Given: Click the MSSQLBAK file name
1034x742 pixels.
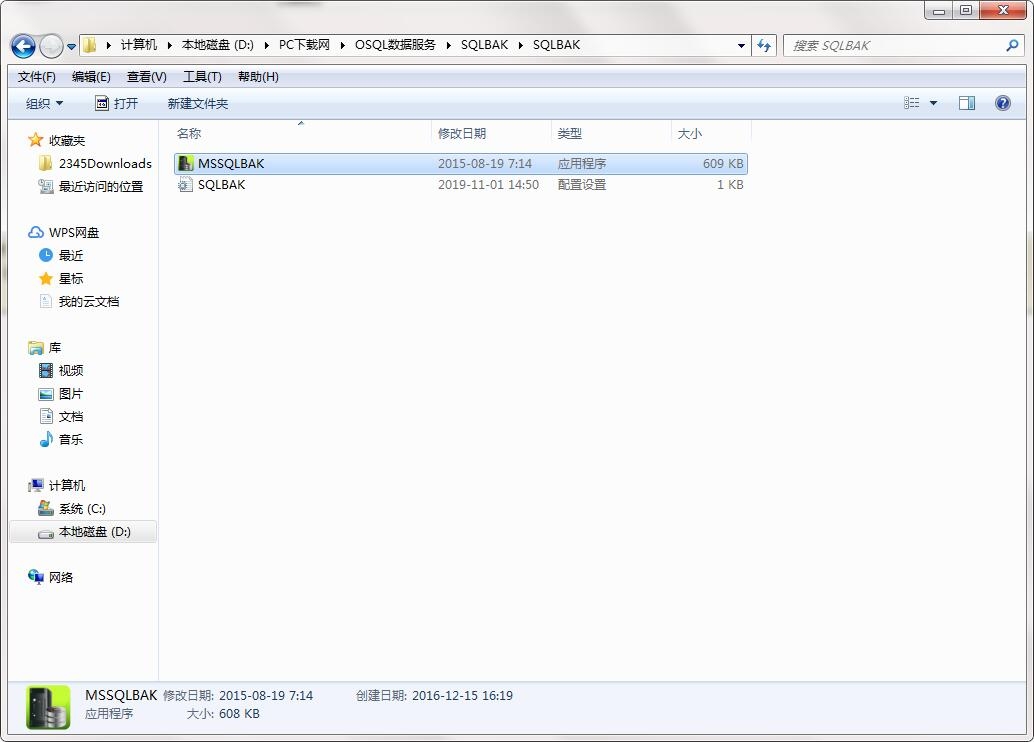Looking at the screenshot, I should pyautogui.click(x=231, y=164).
